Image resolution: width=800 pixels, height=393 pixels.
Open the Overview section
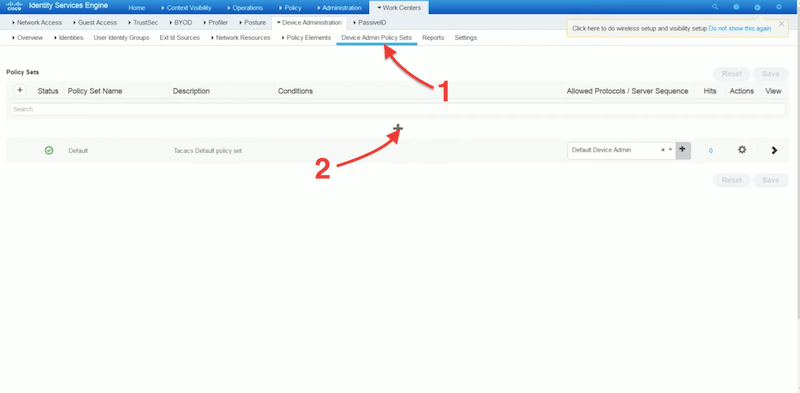[x=28, y=38]
